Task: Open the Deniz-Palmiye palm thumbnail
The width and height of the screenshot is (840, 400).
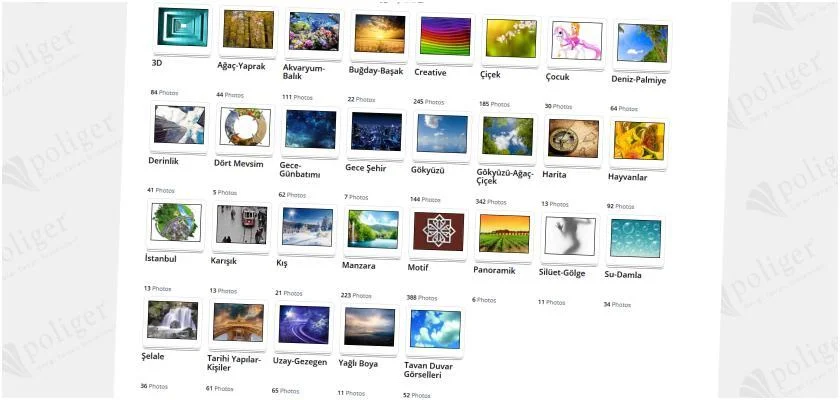Action: (642, 43)
